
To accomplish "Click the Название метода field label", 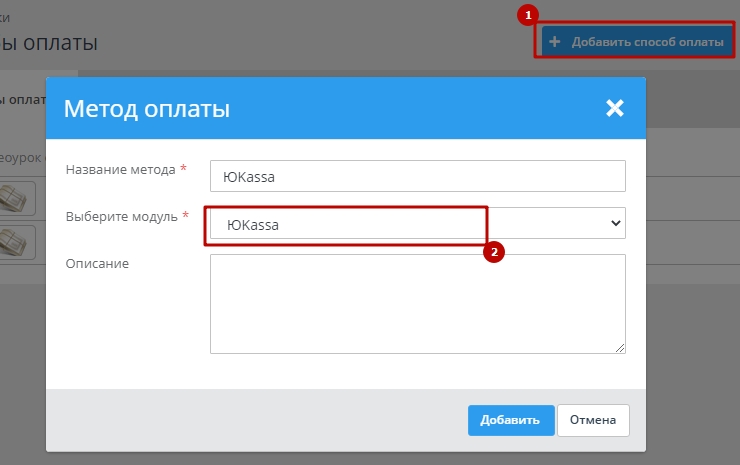I will 120,170.
